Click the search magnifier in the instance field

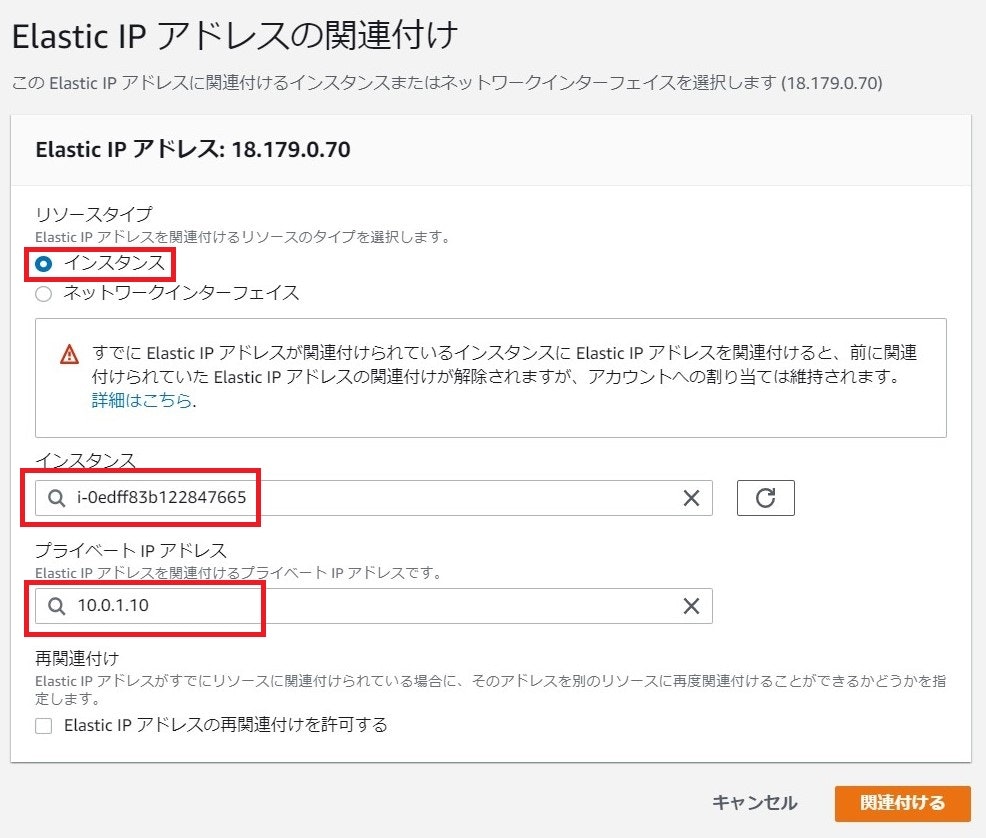(x=57, y=498)
